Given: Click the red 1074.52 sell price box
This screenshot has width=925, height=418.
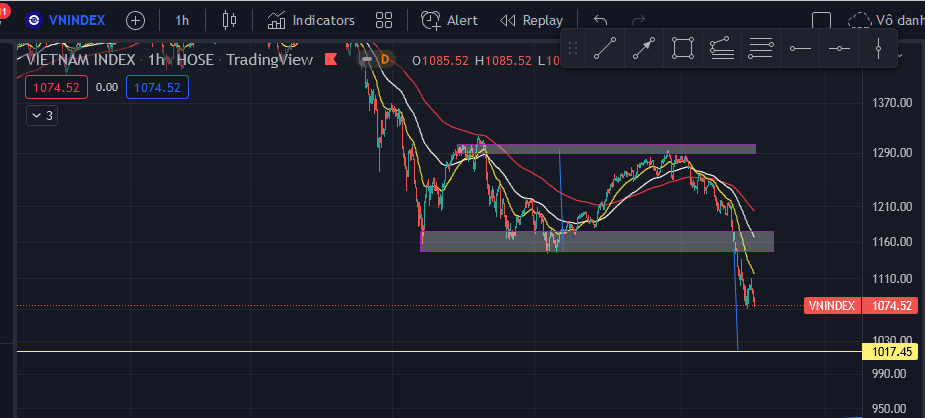Looking at the screenshot, I should (57, 87).
